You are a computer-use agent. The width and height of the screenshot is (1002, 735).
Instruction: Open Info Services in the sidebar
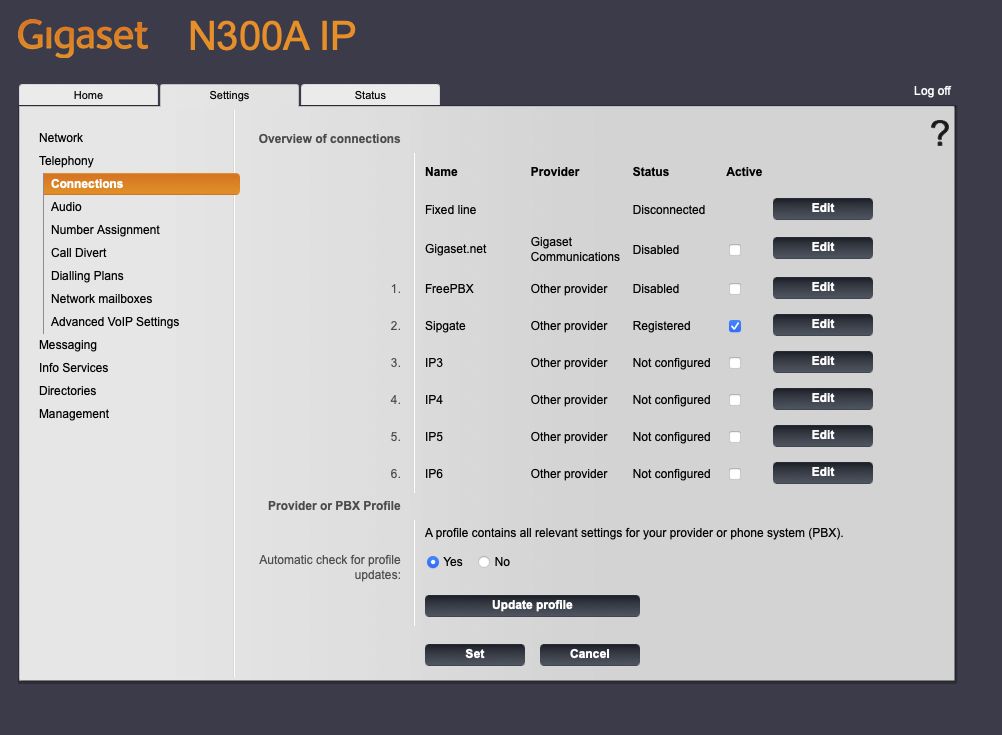(x=73, y=368)
